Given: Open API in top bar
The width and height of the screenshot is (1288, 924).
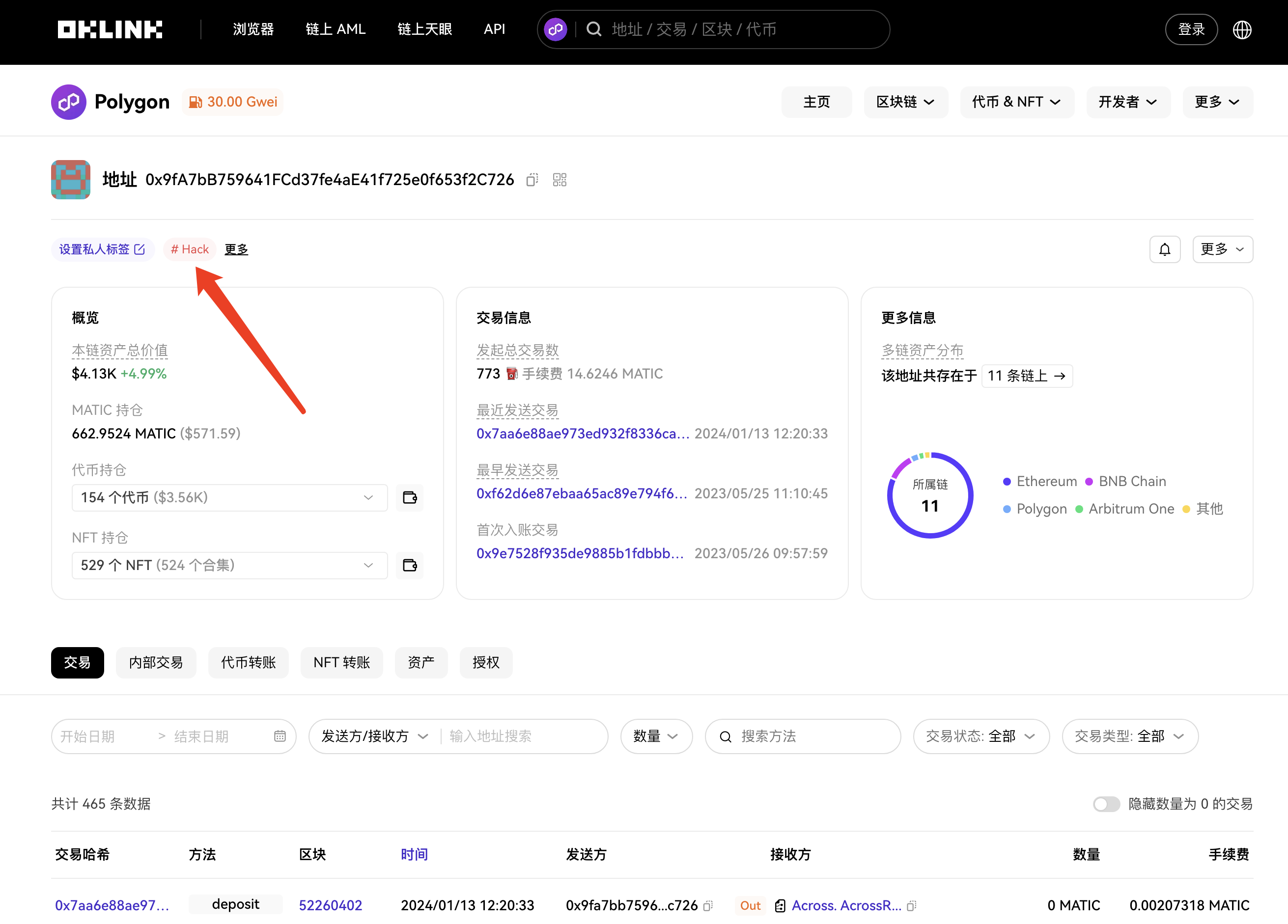Looking at the screenshot, I should click(494, 29).
